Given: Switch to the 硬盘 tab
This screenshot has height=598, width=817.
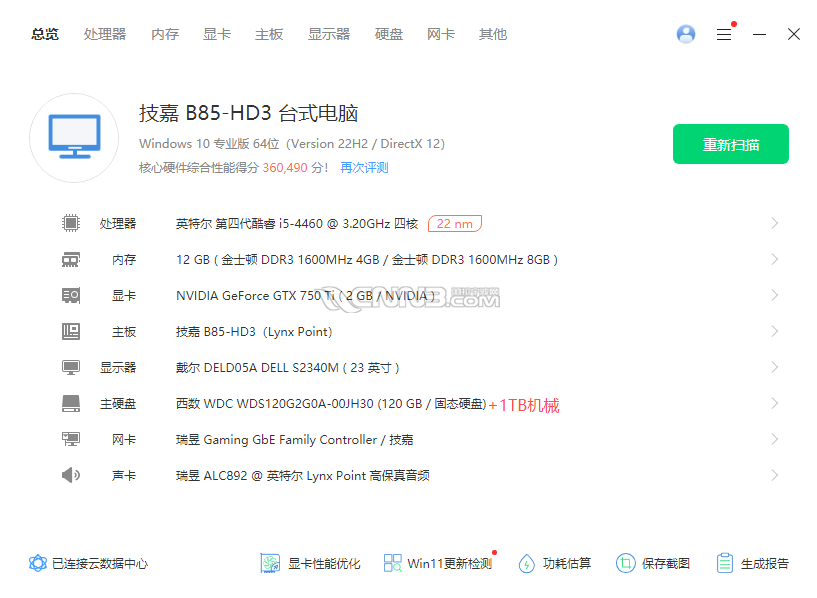Looking at the screenshot, I should tap(389, 34).
